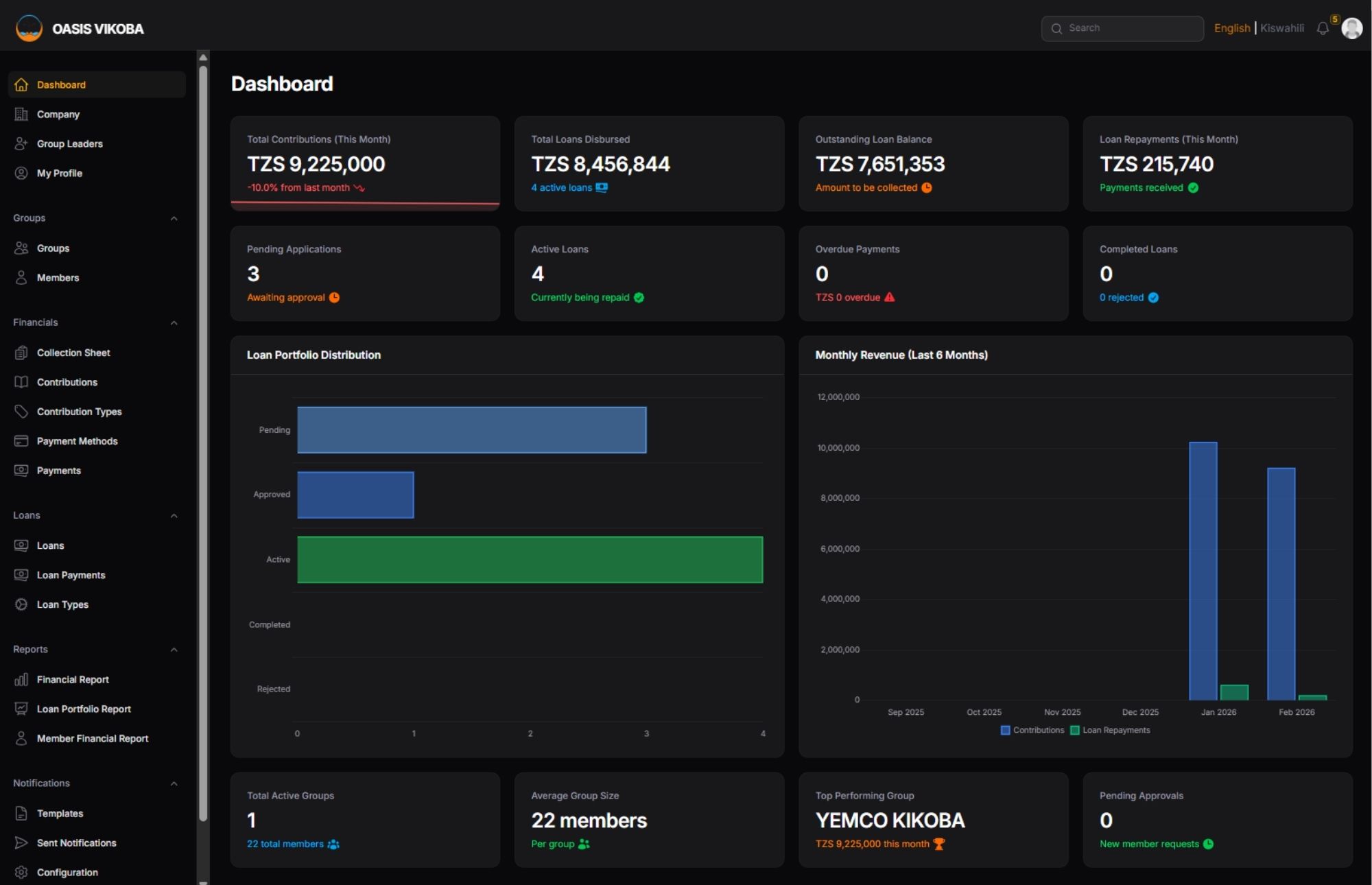1372x885 pixels.
Task: Collapse the Loans sidebar section
Action: click(x=174, y=516)
